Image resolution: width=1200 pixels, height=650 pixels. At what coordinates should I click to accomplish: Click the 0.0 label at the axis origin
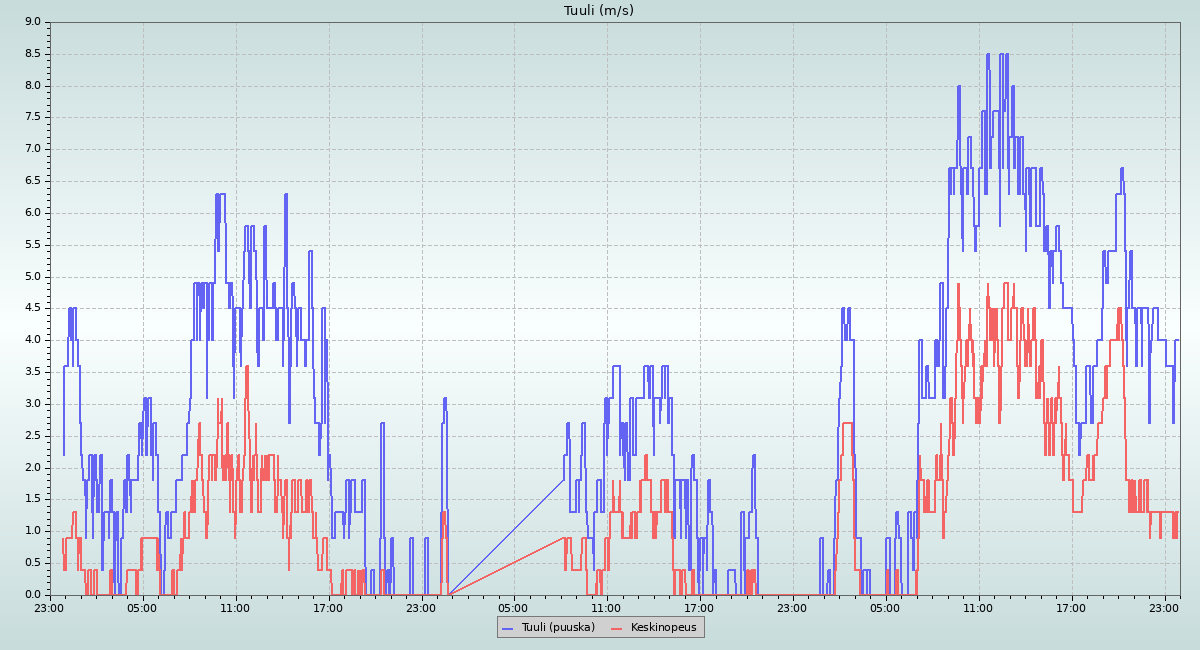[33, 595]
